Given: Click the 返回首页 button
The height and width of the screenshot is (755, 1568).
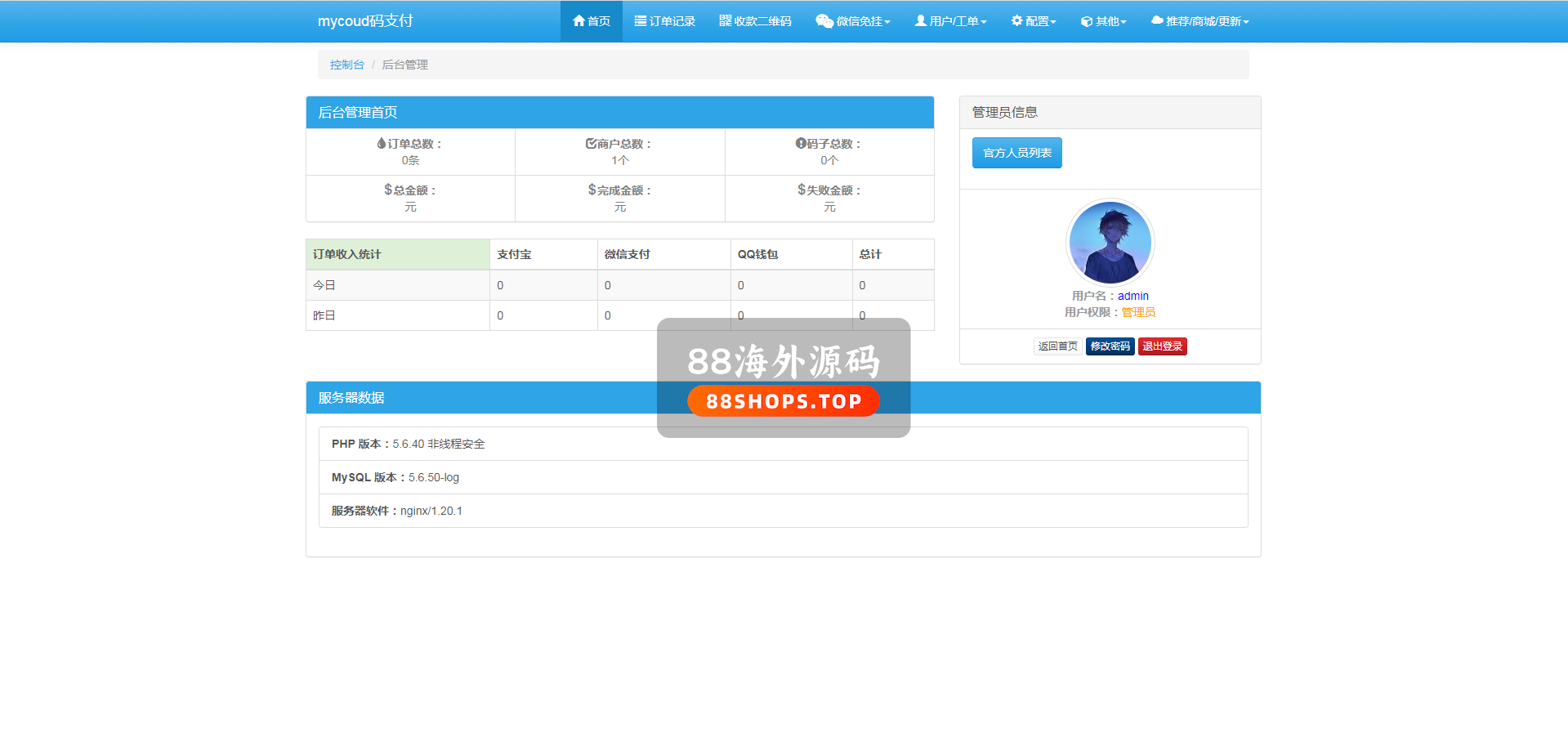Looking at the screenshot, I should click(1057, 346).
